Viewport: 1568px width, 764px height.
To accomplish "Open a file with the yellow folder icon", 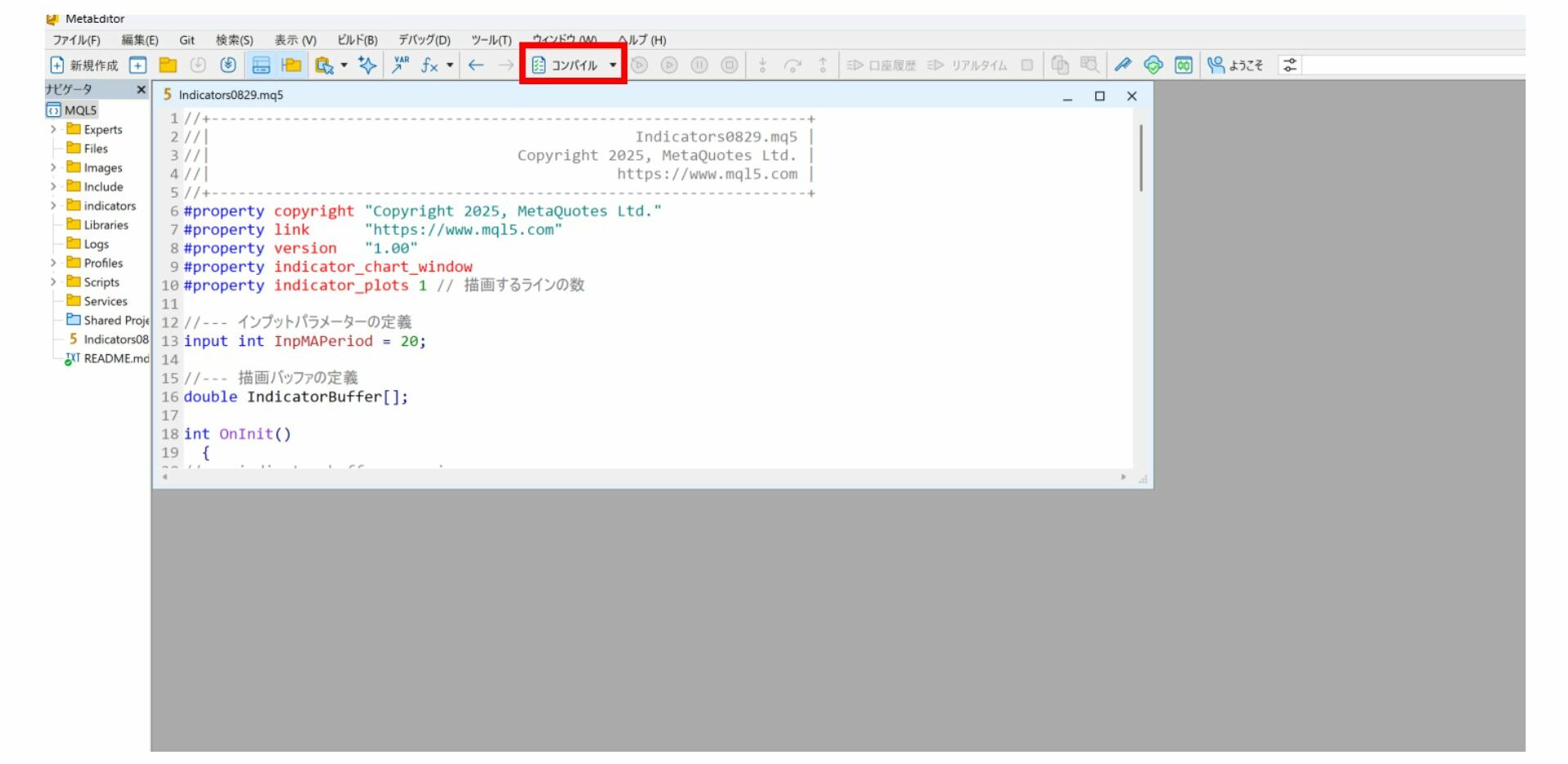I will pos(168,65).
